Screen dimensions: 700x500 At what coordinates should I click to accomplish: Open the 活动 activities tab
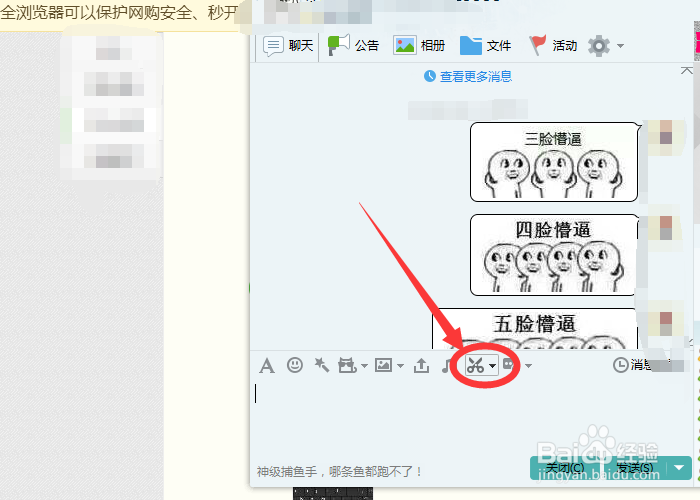553,46
